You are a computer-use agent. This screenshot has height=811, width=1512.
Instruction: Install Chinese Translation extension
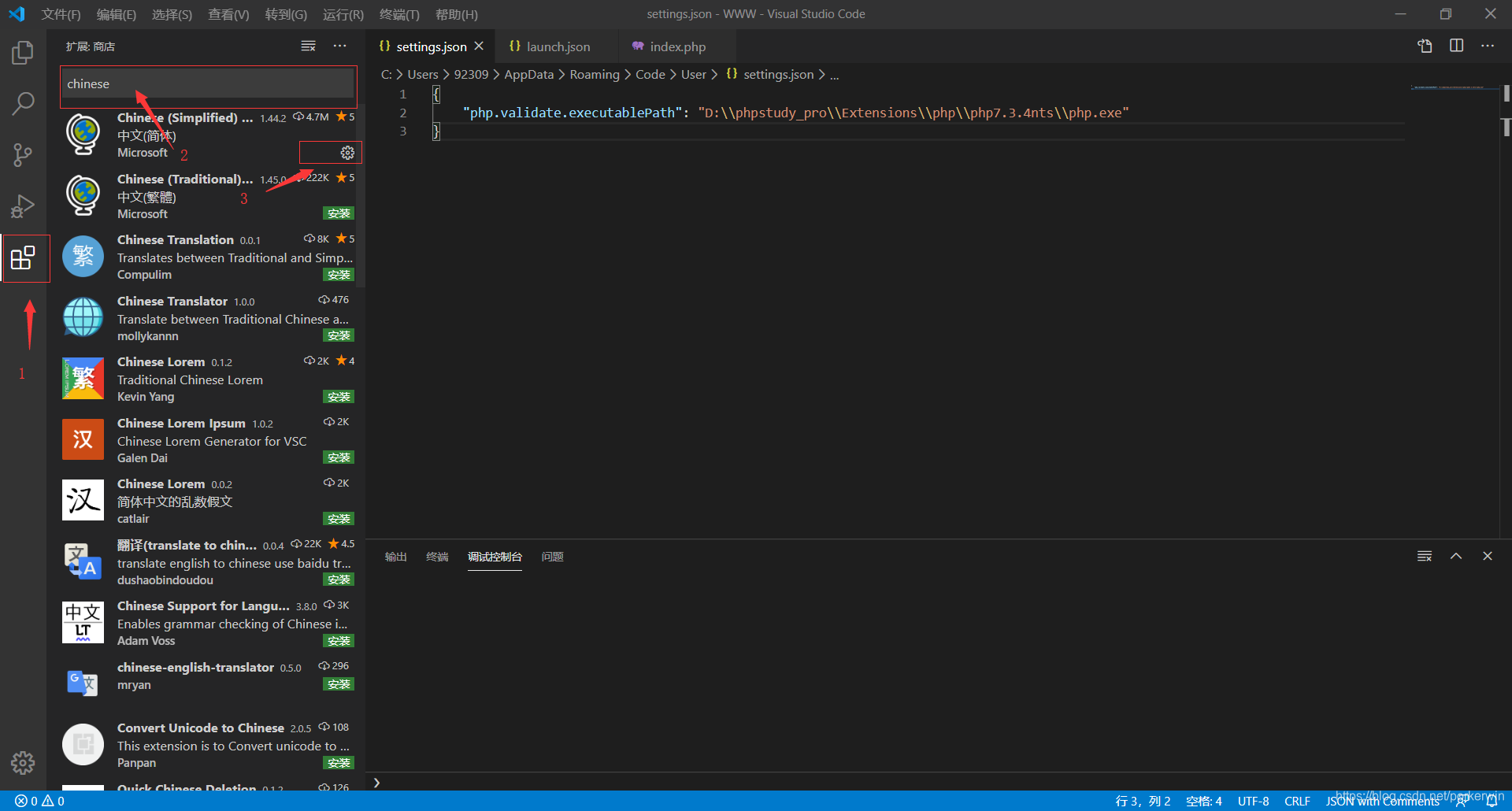(339, 275)
